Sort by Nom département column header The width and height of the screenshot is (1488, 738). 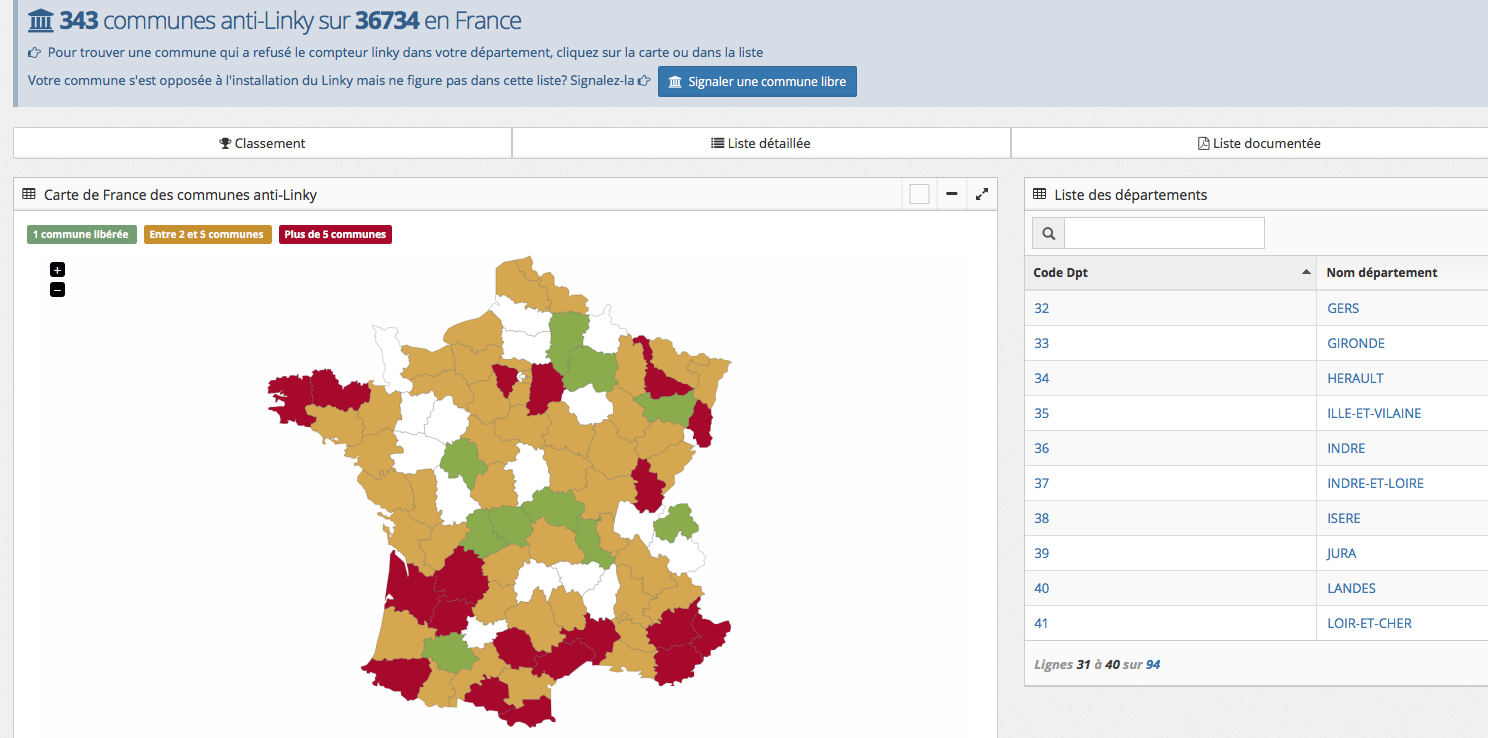pyautogui.click(x=1382, y=272)
